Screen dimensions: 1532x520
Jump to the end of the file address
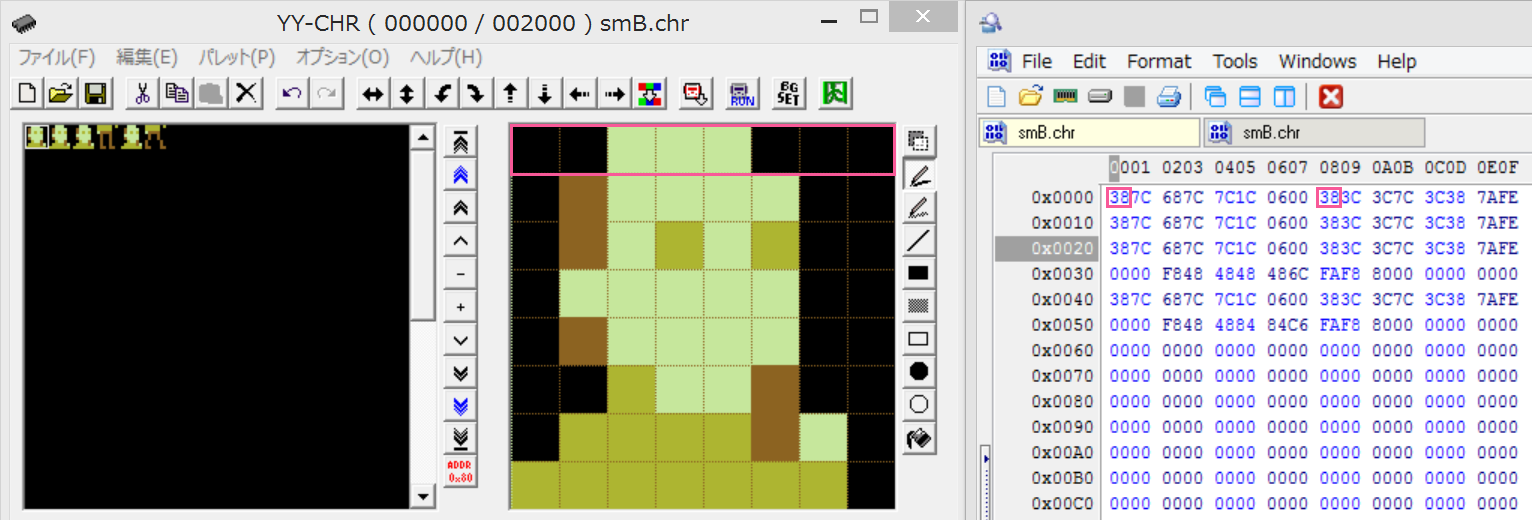[460, 438]
